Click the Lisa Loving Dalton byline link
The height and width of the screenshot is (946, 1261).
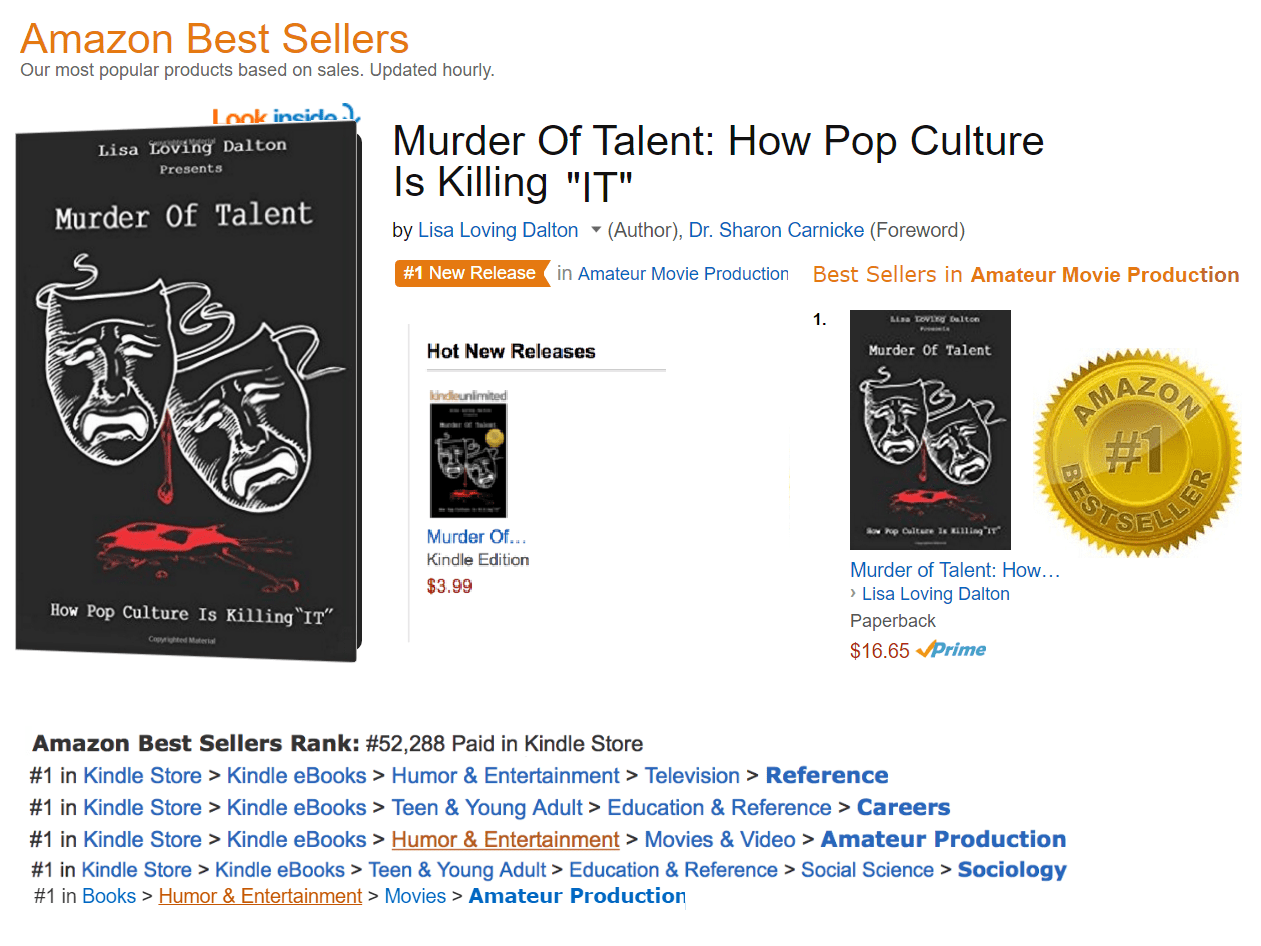coord(498,230)
